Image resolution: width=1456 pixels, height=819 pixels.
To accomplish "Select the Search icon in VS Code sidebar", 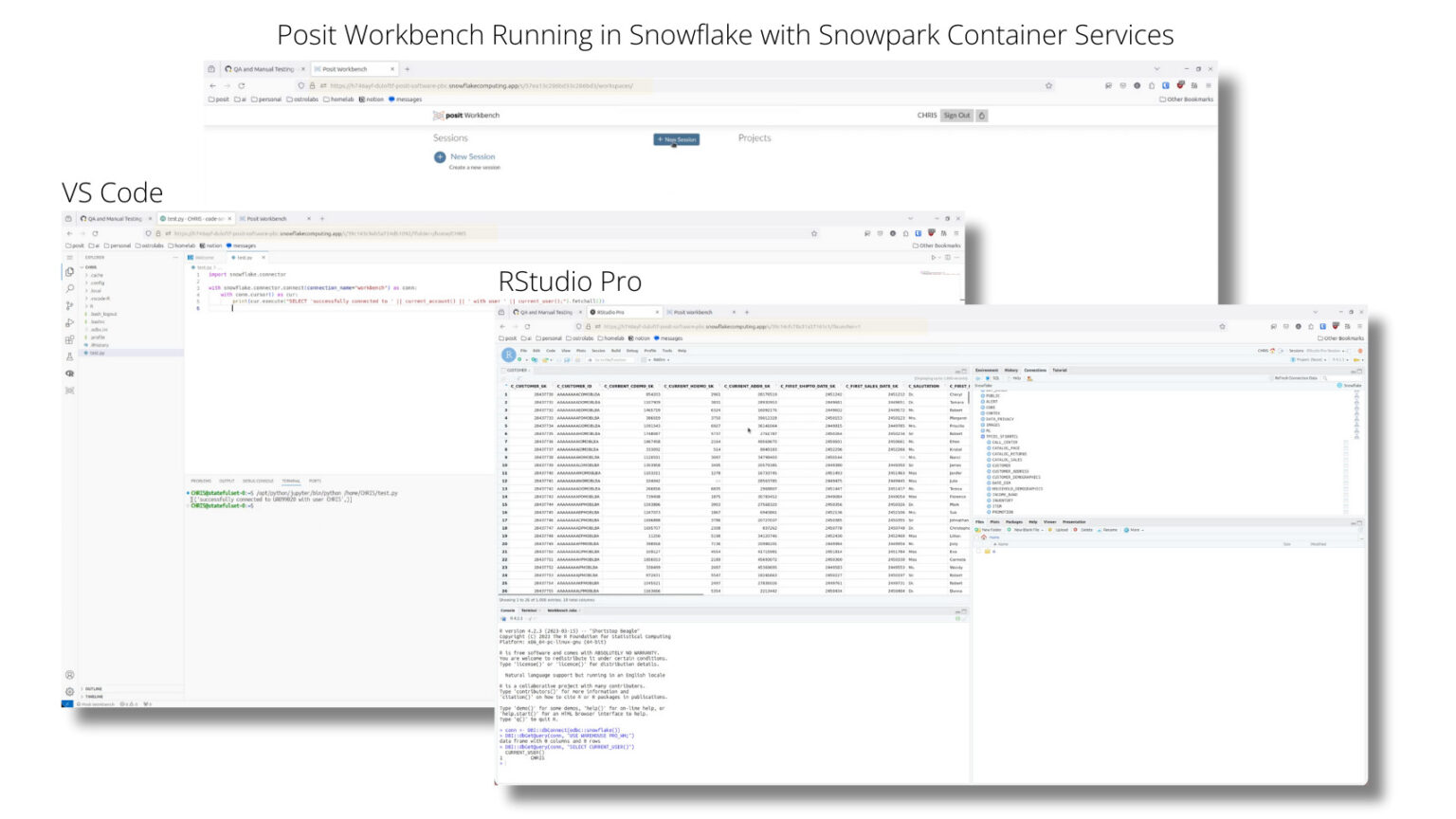I will click(x=70, y=289).
